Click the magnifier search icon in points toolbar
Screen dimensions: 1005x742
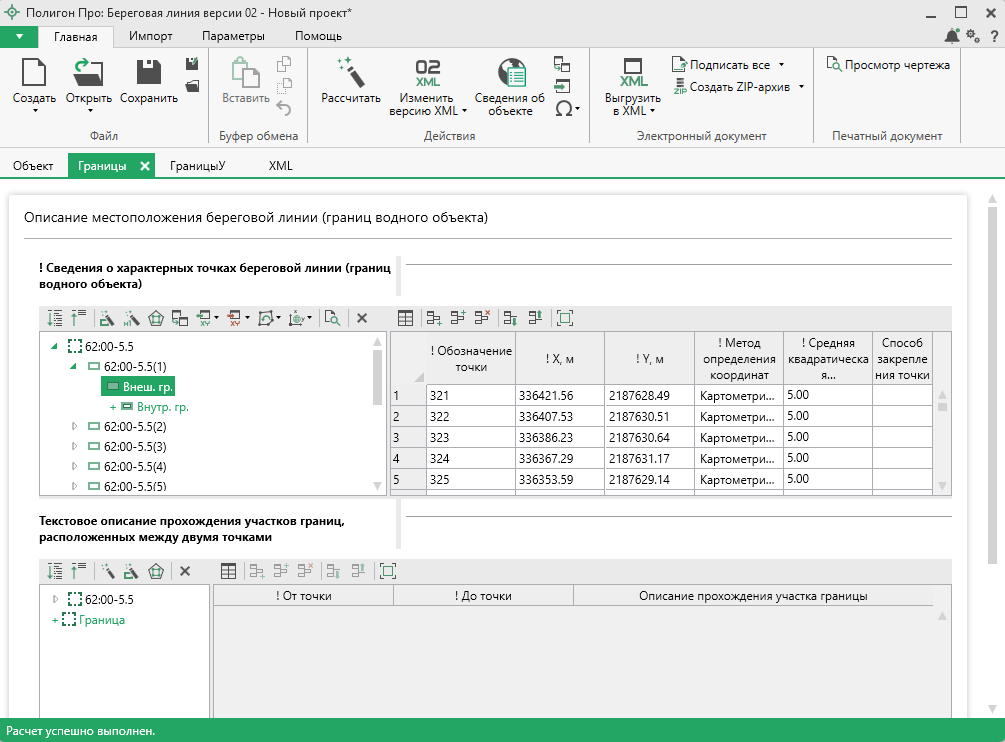(332, 318)
